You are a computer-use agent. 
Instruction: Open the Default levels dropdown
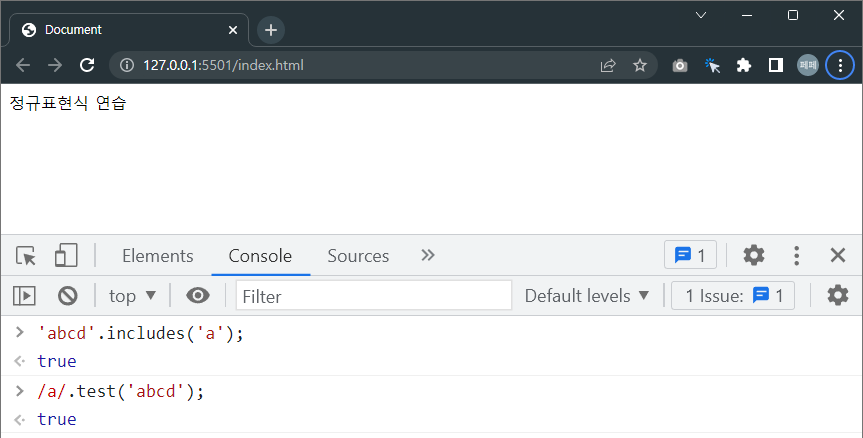click(587, 296)
